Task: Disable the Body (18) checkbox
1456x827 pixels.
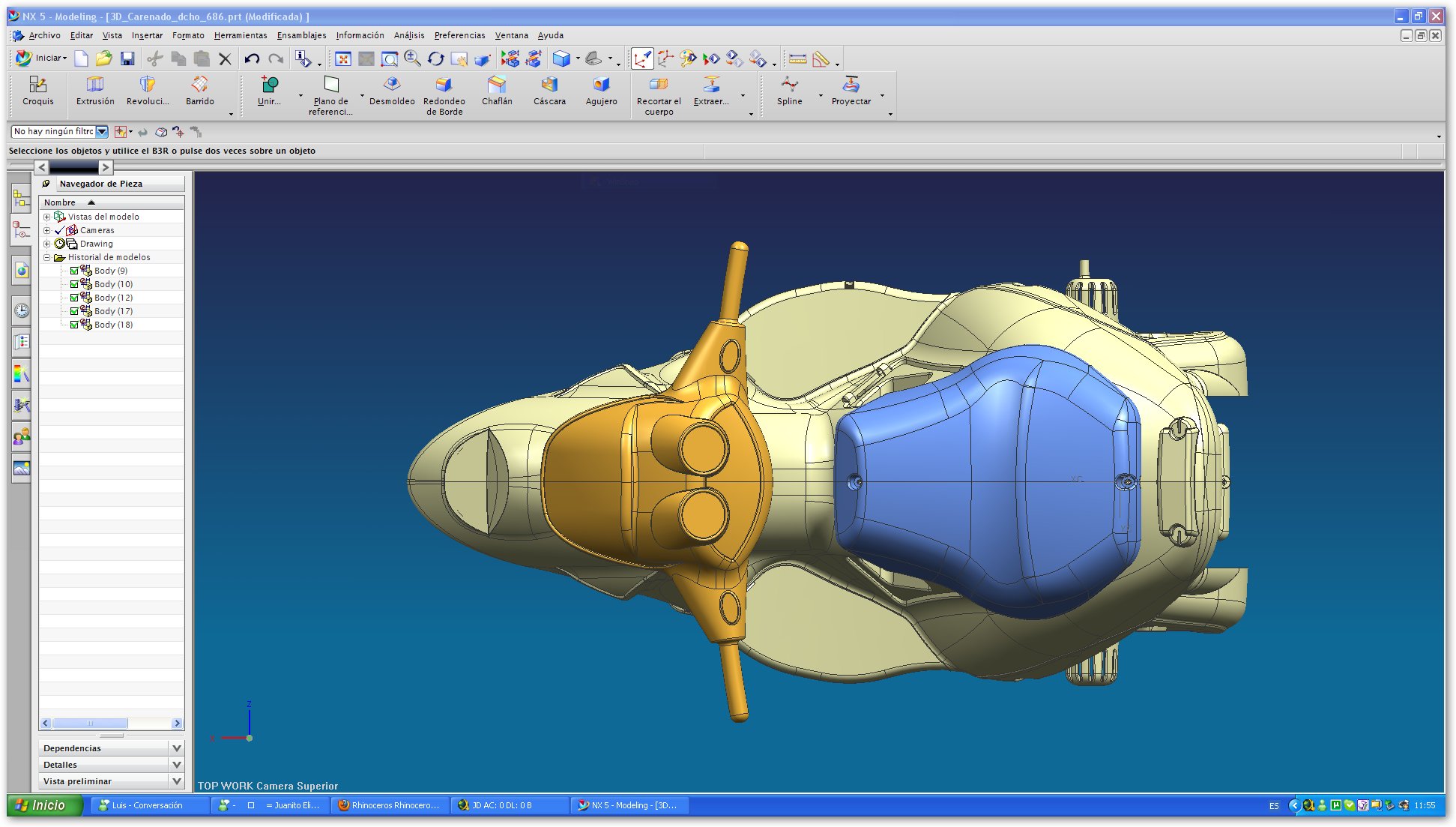Action: (74, 325)
